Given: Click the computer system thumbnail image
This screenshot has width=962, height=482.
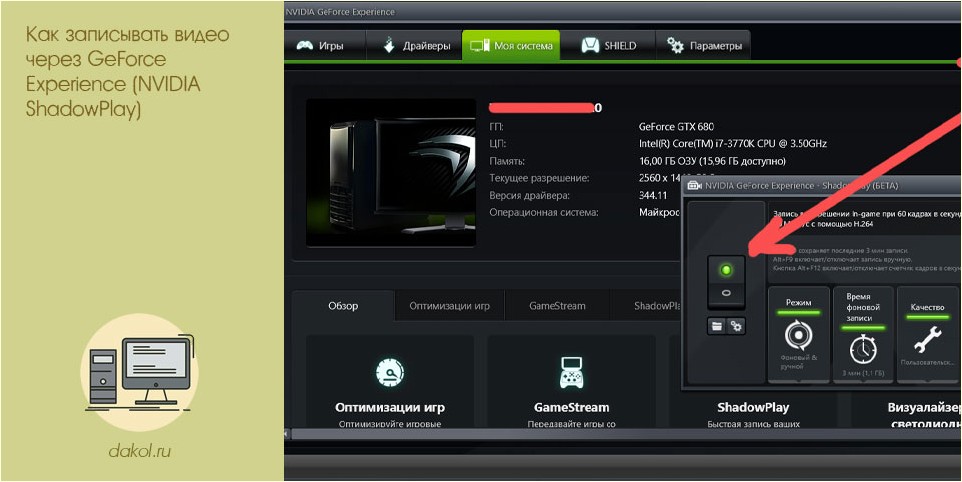Looking at the screenshot, I should click(x=391, y=173).
